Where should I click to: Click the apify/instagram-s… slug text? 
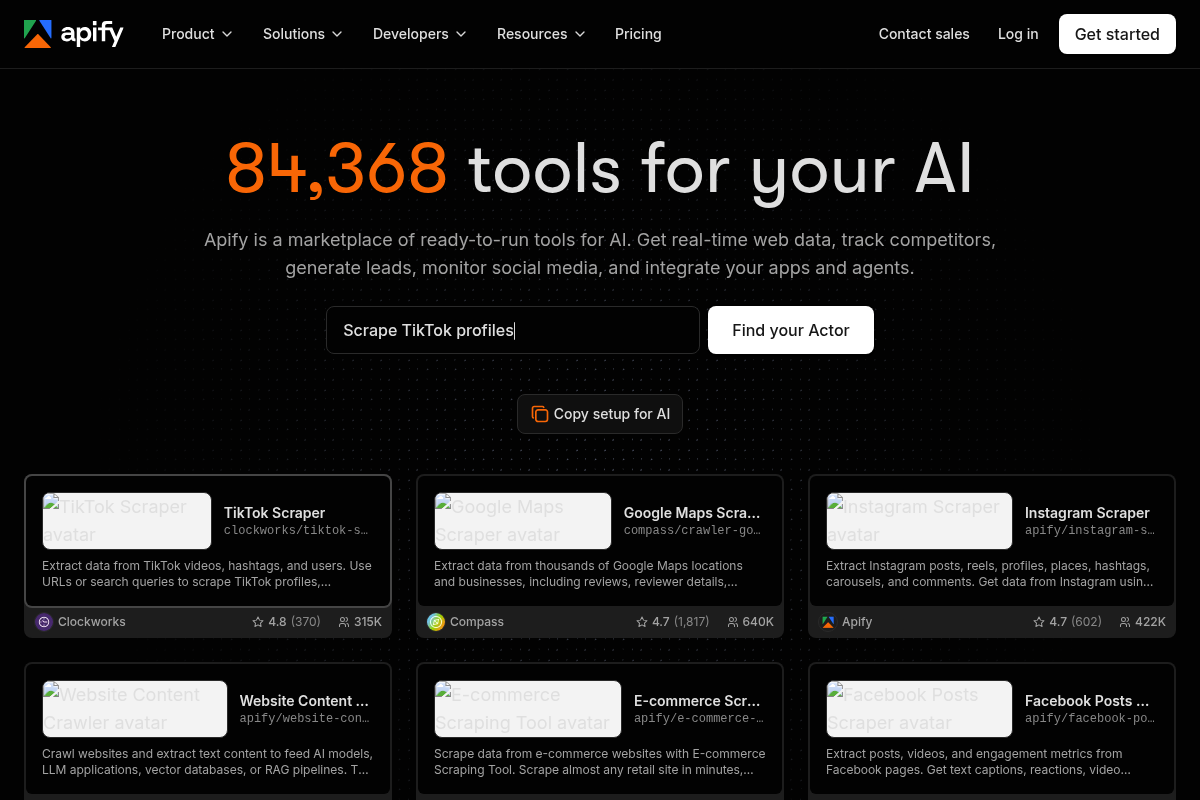pos(1090,530)
